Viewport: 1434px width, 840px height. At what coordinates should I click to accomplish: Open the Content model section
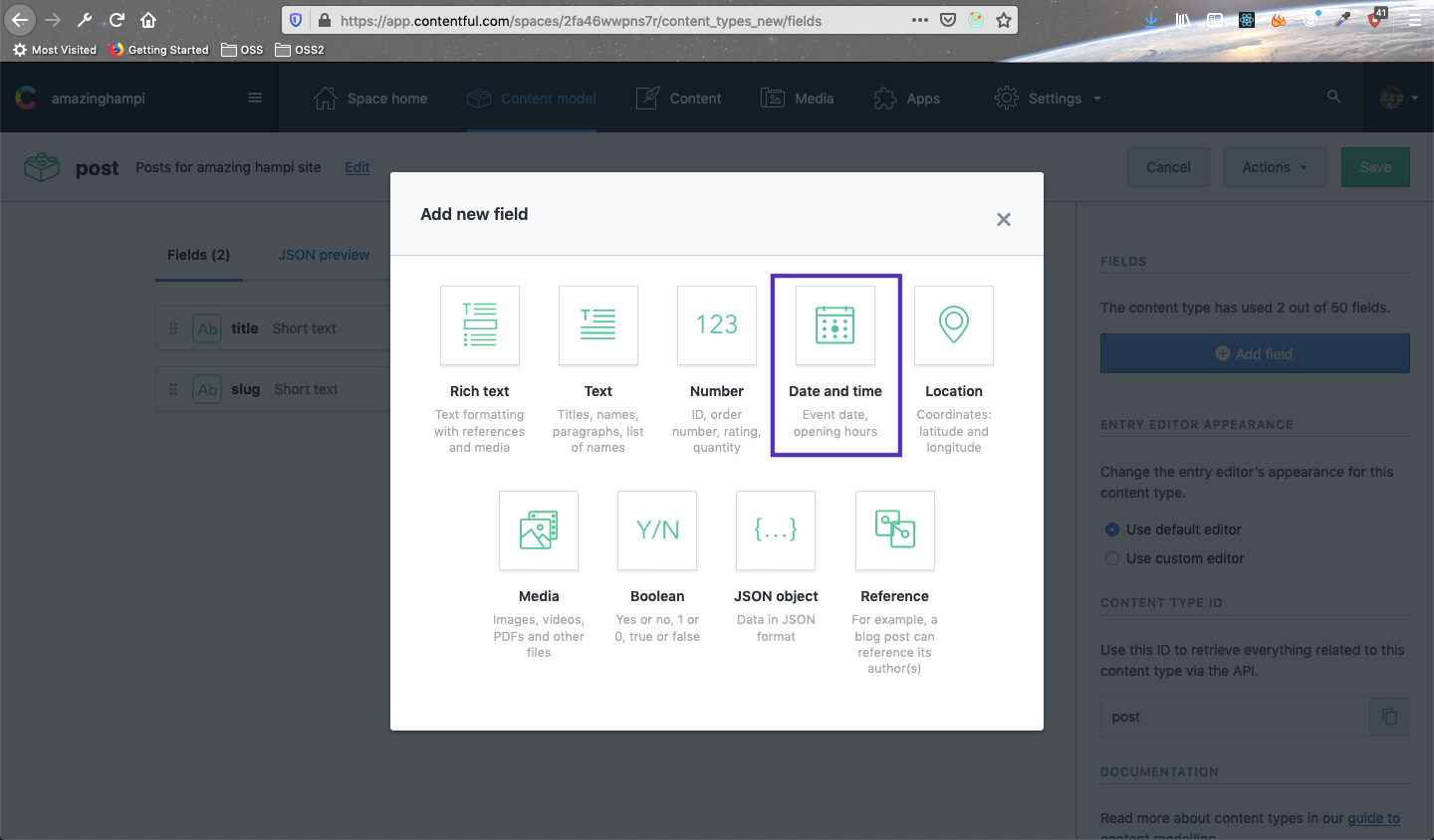532,98
